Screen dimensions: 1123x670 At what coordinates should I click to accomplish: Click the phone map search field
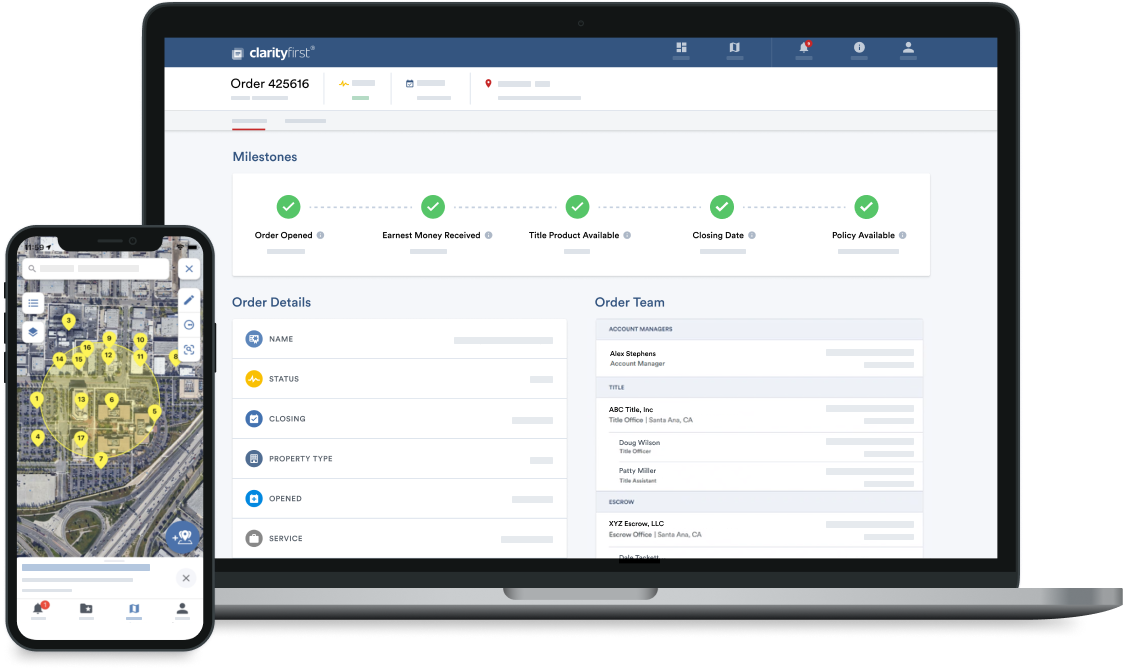point(96,269)
